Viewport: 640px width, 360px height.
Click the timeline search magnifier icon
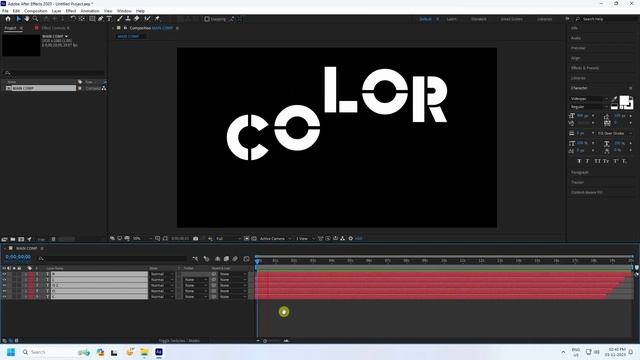click(41, 258)
